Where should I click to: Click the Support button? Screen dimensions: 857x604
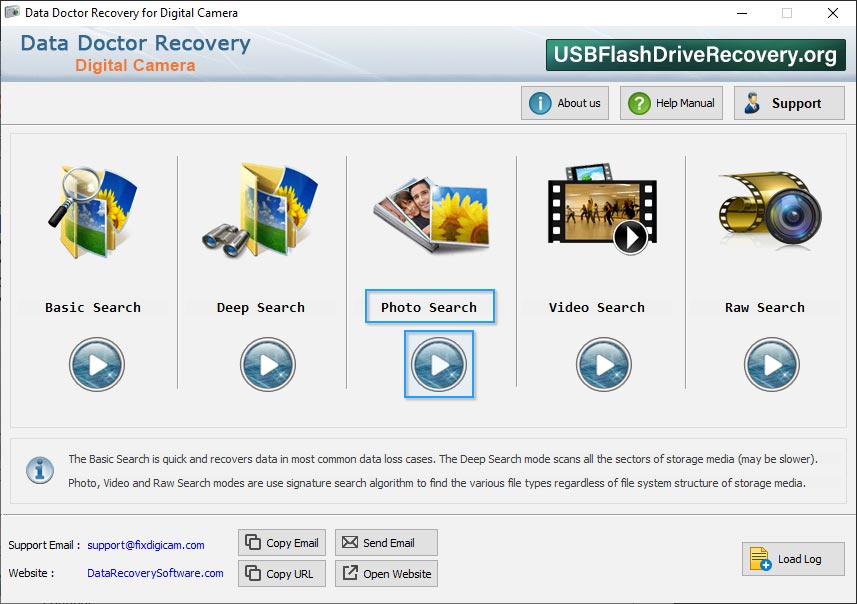click(x=789, y=103)
